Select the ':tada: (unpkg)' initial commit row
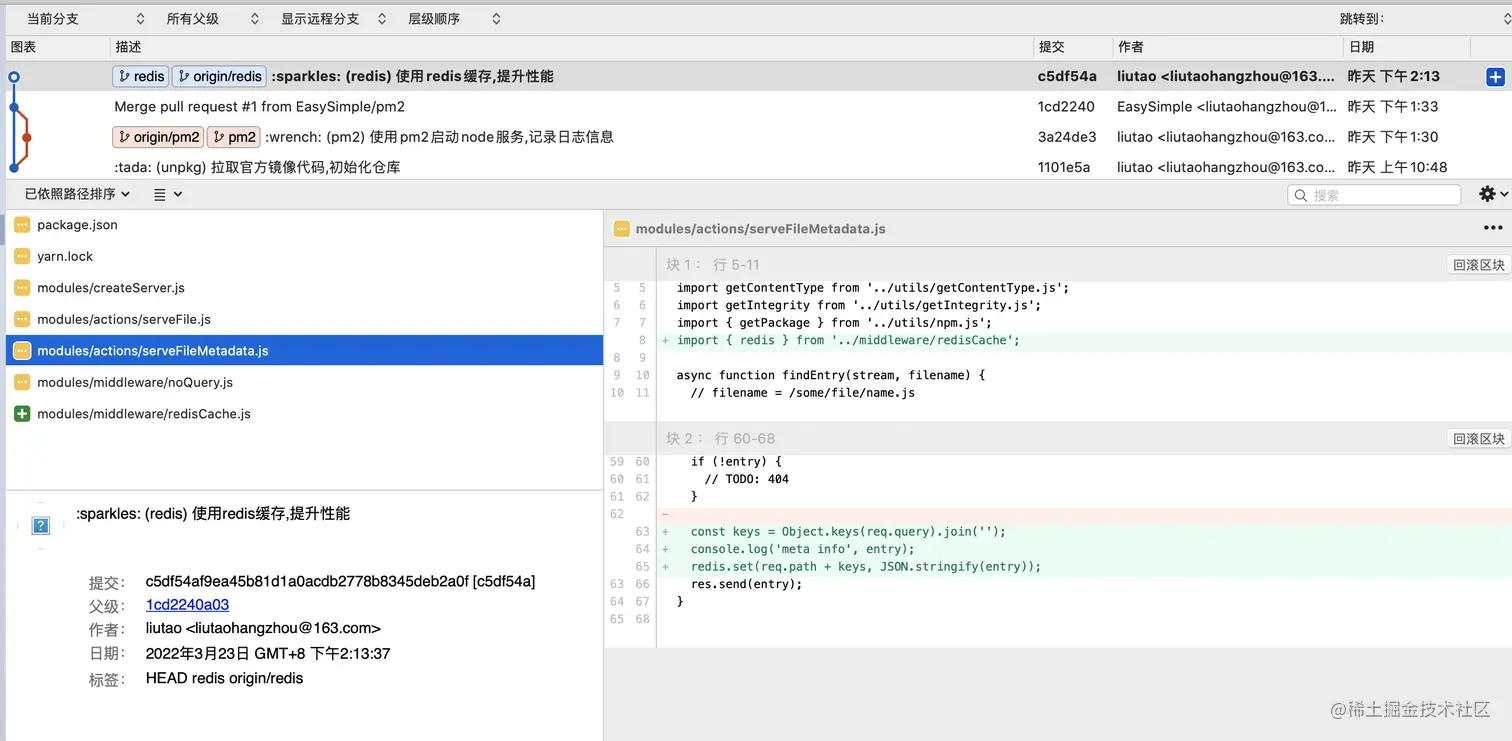The height and width of the screenshot is (741, 1512). click(257, 167)
